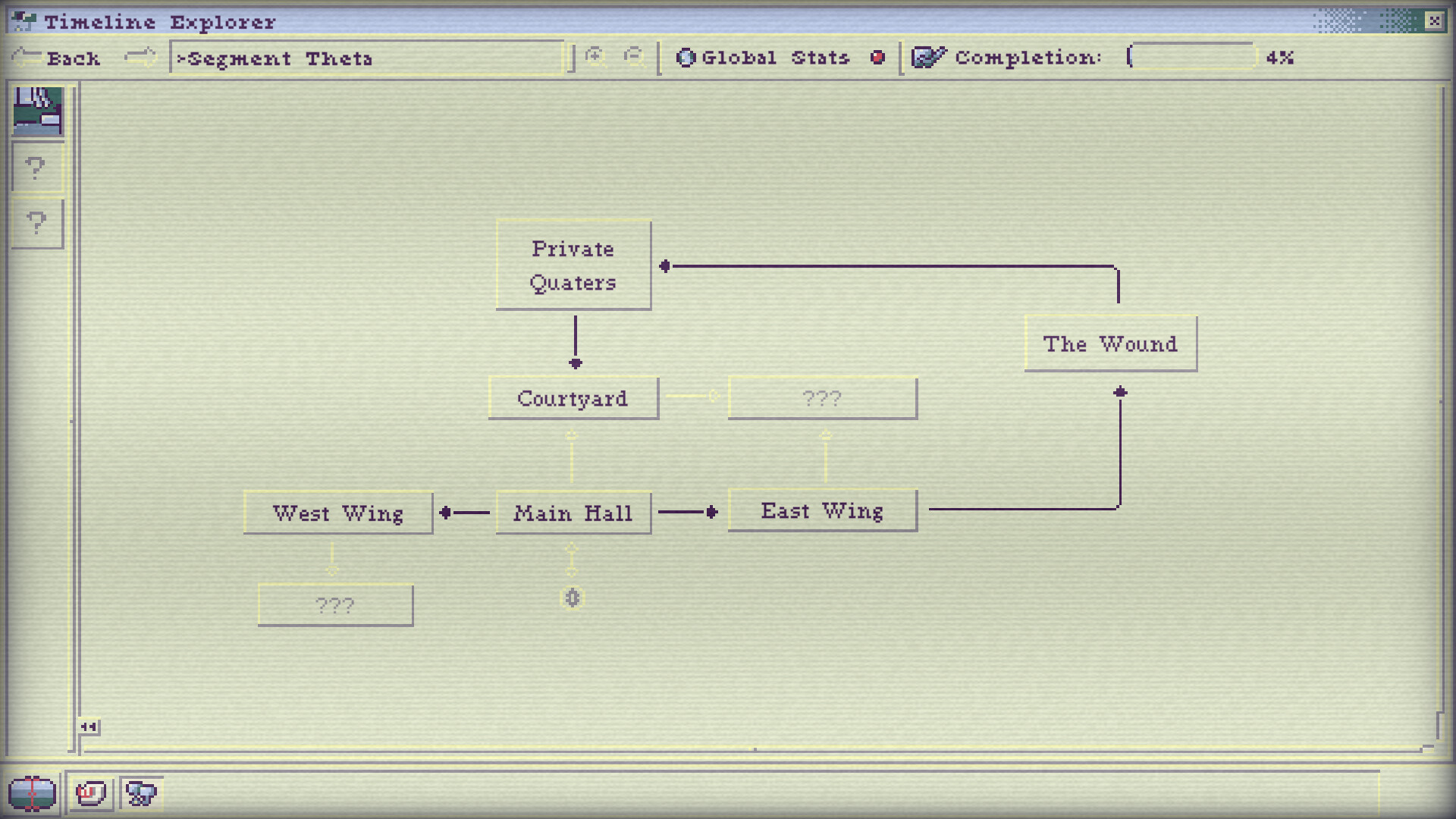1456x819 pixels.
Task: Click the middle bottom status bar icon
Action: (x=89, y=795)
